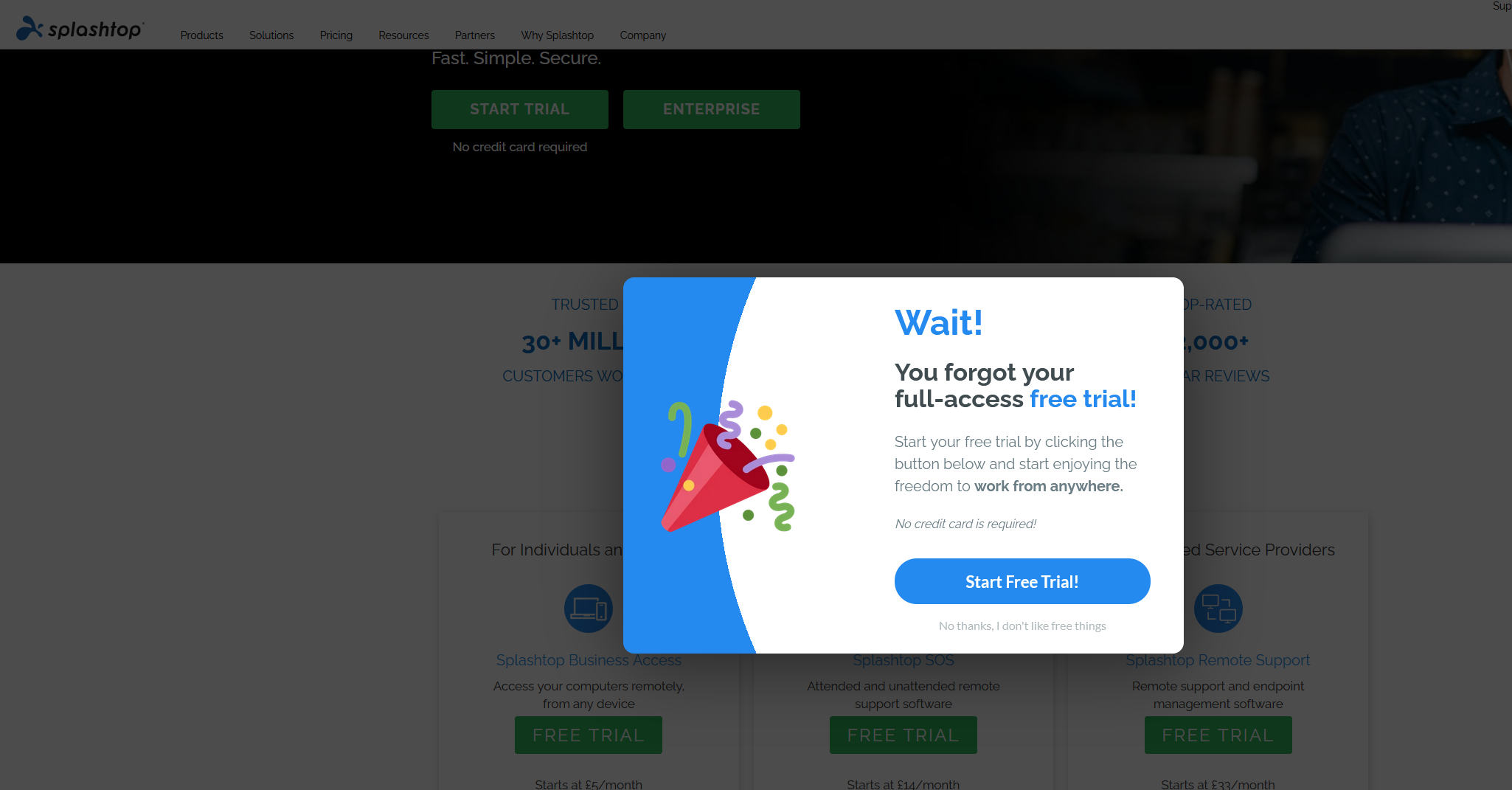Image resolution: width=1512 pixels, height=790 pixels.
Task: Dismiss popup via No thanks link
Action: point(1022,626)
